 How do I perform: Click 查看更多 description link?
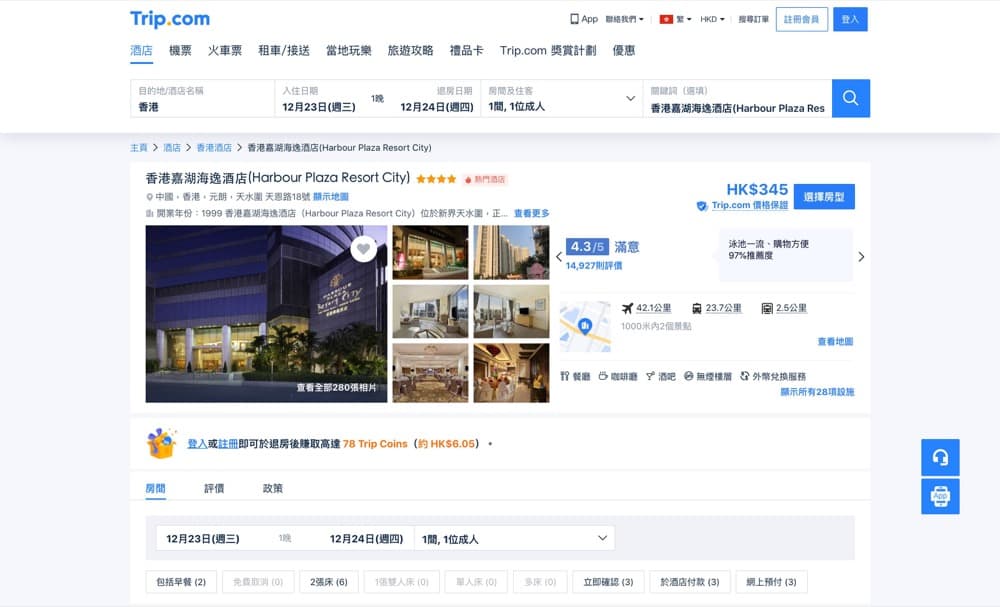tap(531, 214)
